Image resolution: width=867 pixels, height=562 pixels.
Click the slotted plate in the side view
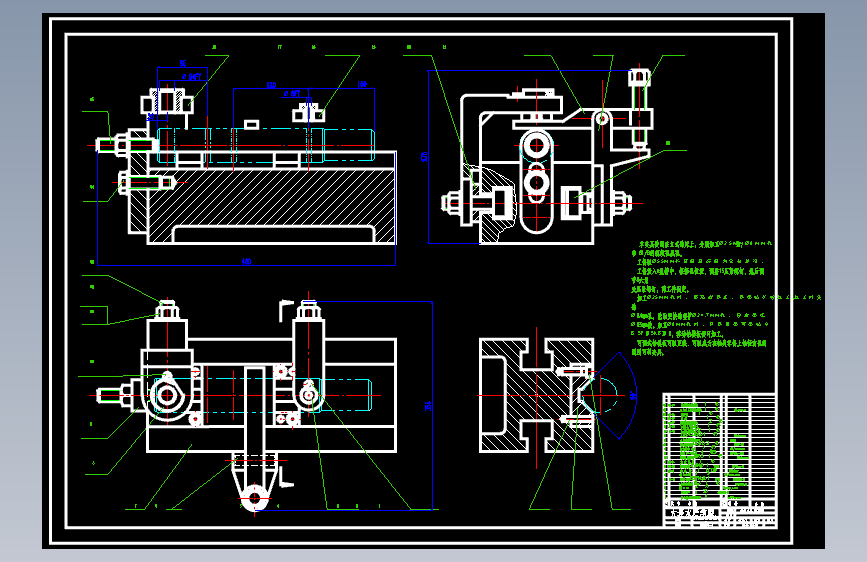pos(536,181)
